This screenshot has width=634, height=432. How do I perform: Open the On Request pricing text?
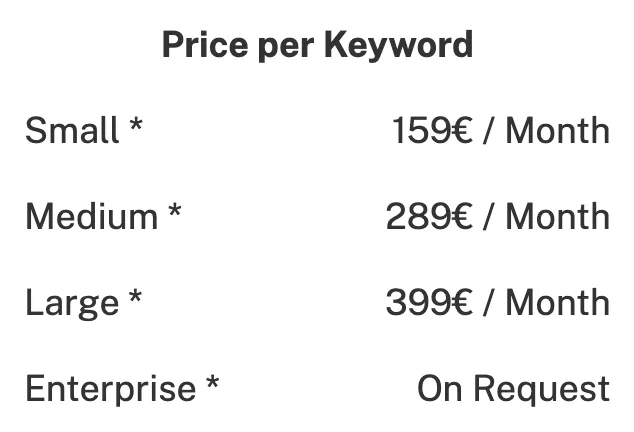tap(514, 390)
